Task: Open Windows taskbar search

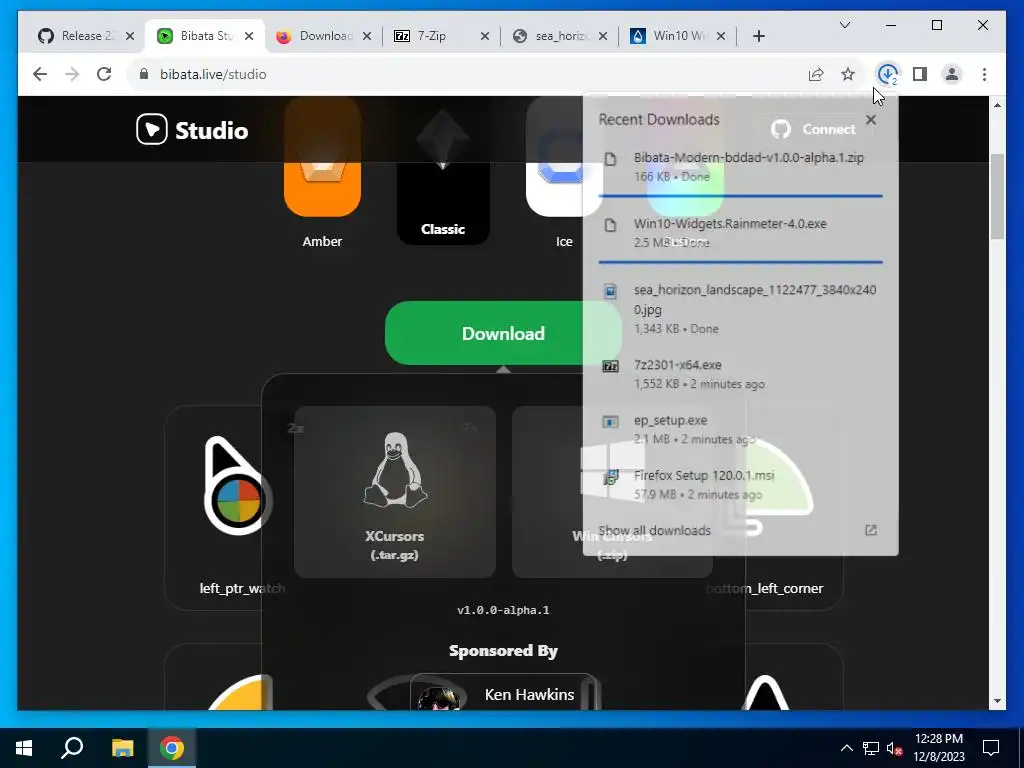Action: [72, 748]
